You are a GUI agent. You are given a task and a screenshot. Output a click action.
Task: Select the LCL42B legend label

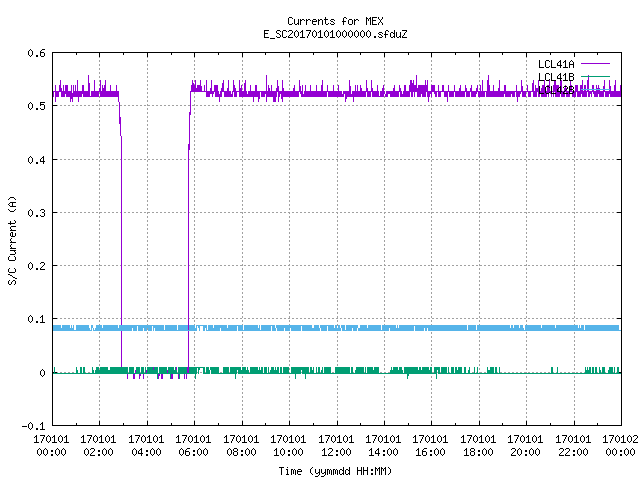pyautogui.click(x=556, y=90)
